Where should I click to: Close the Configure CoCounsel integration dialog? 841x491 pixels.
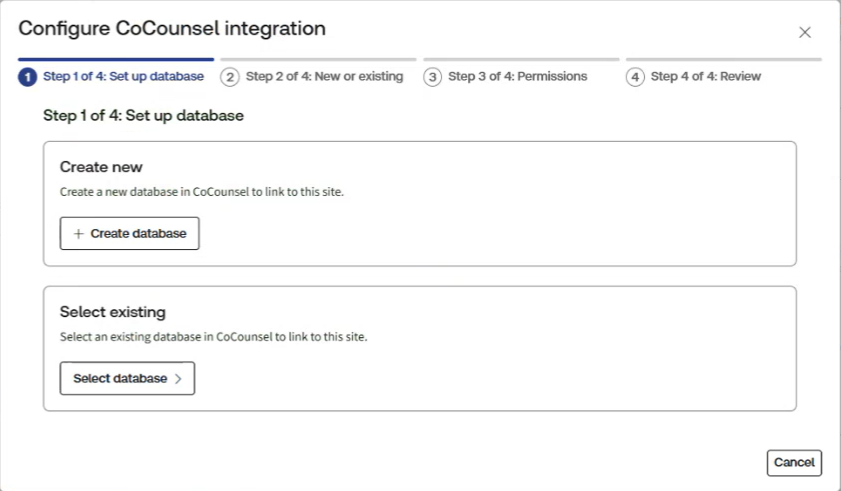click(x=805, y=33)
